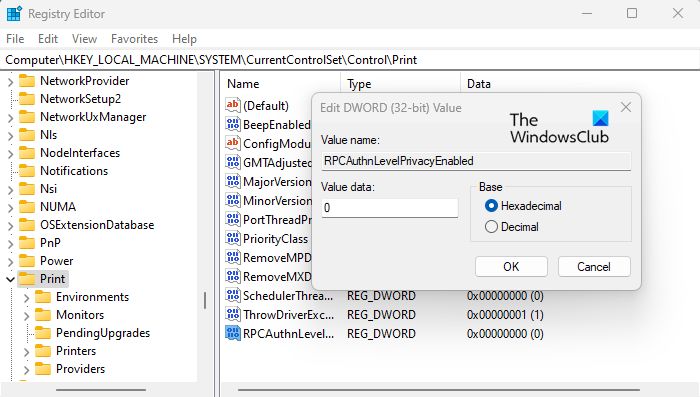Select the OSExtensionDatabase tree key
The image size is (700, 397).
[x=97, y=225]
